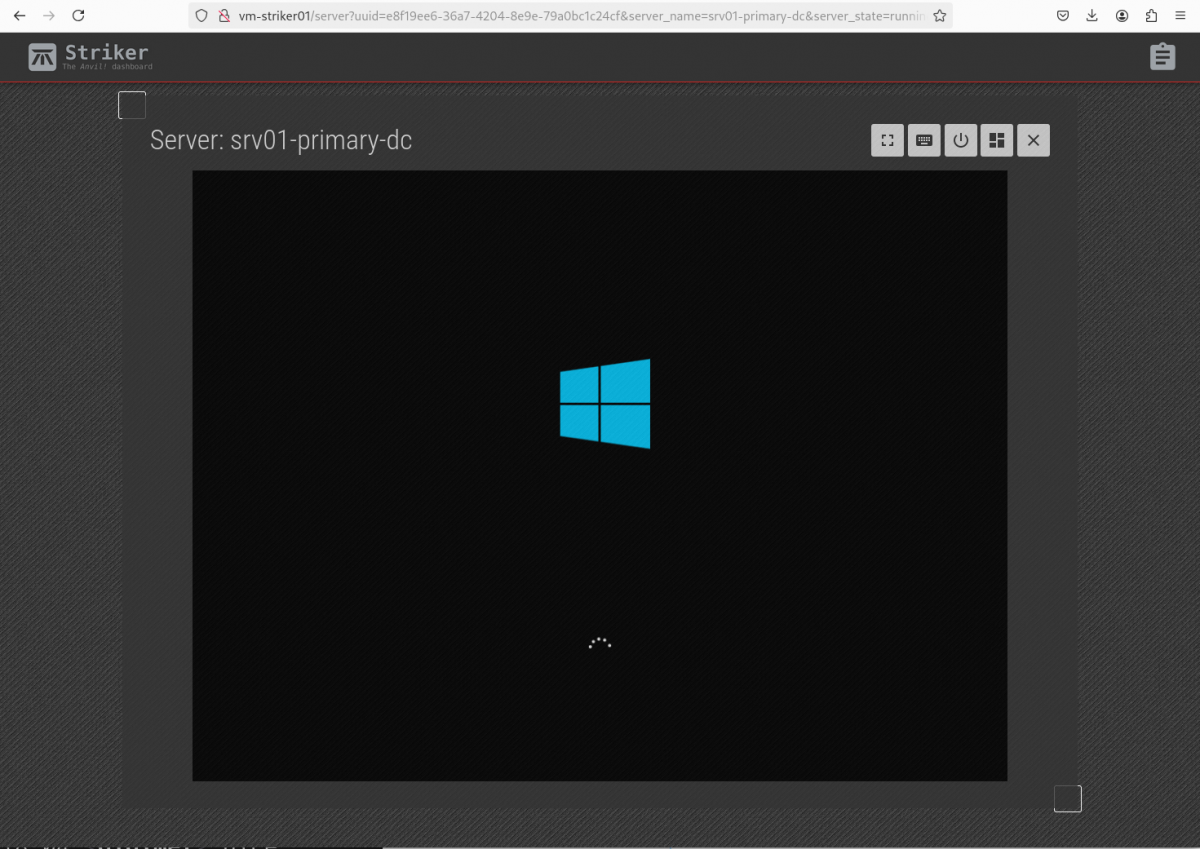Click the Windows logo in the console
1200x849 pixels.
click(605, 404)
